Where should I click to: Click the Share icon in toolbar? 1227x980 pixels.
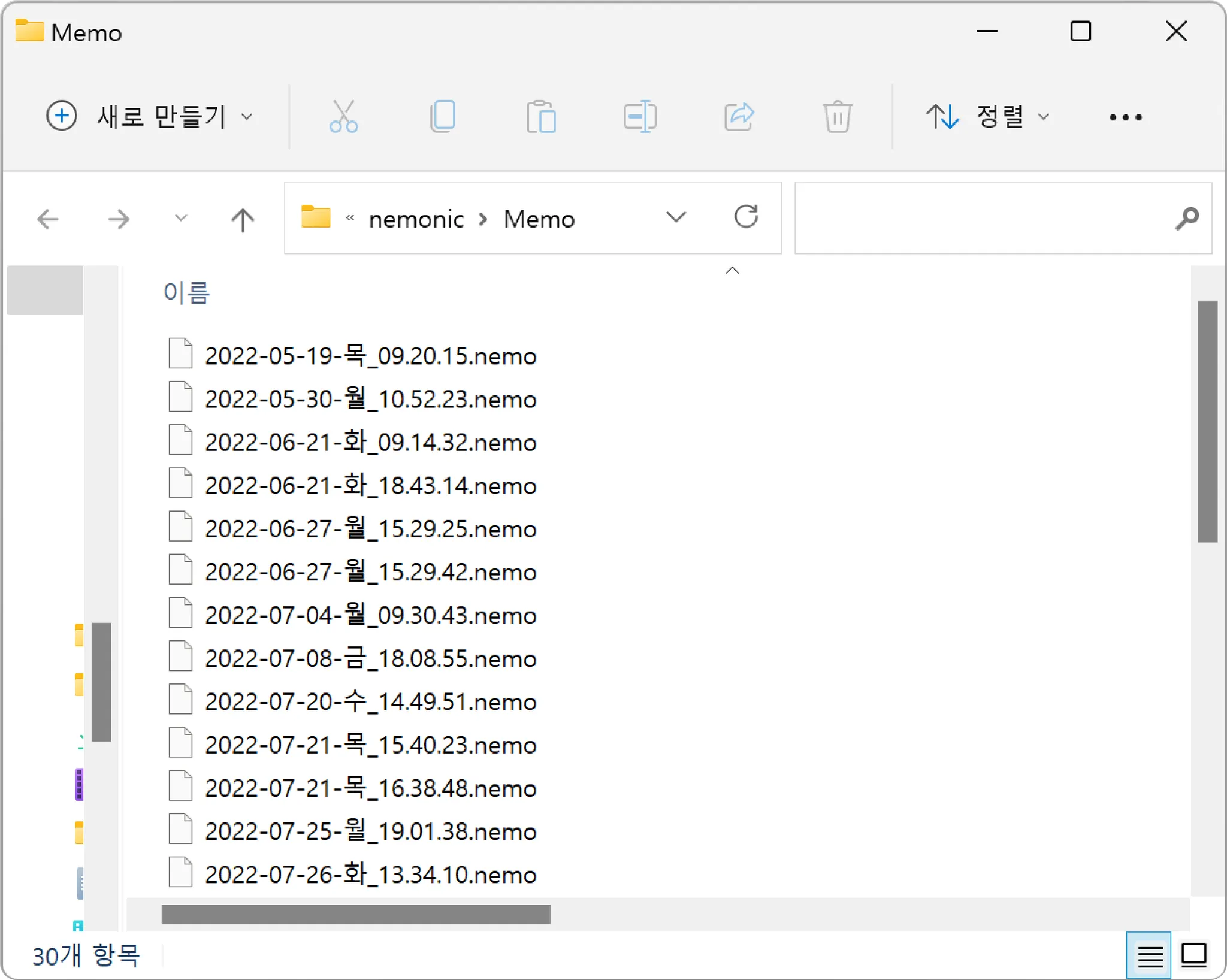739,116
